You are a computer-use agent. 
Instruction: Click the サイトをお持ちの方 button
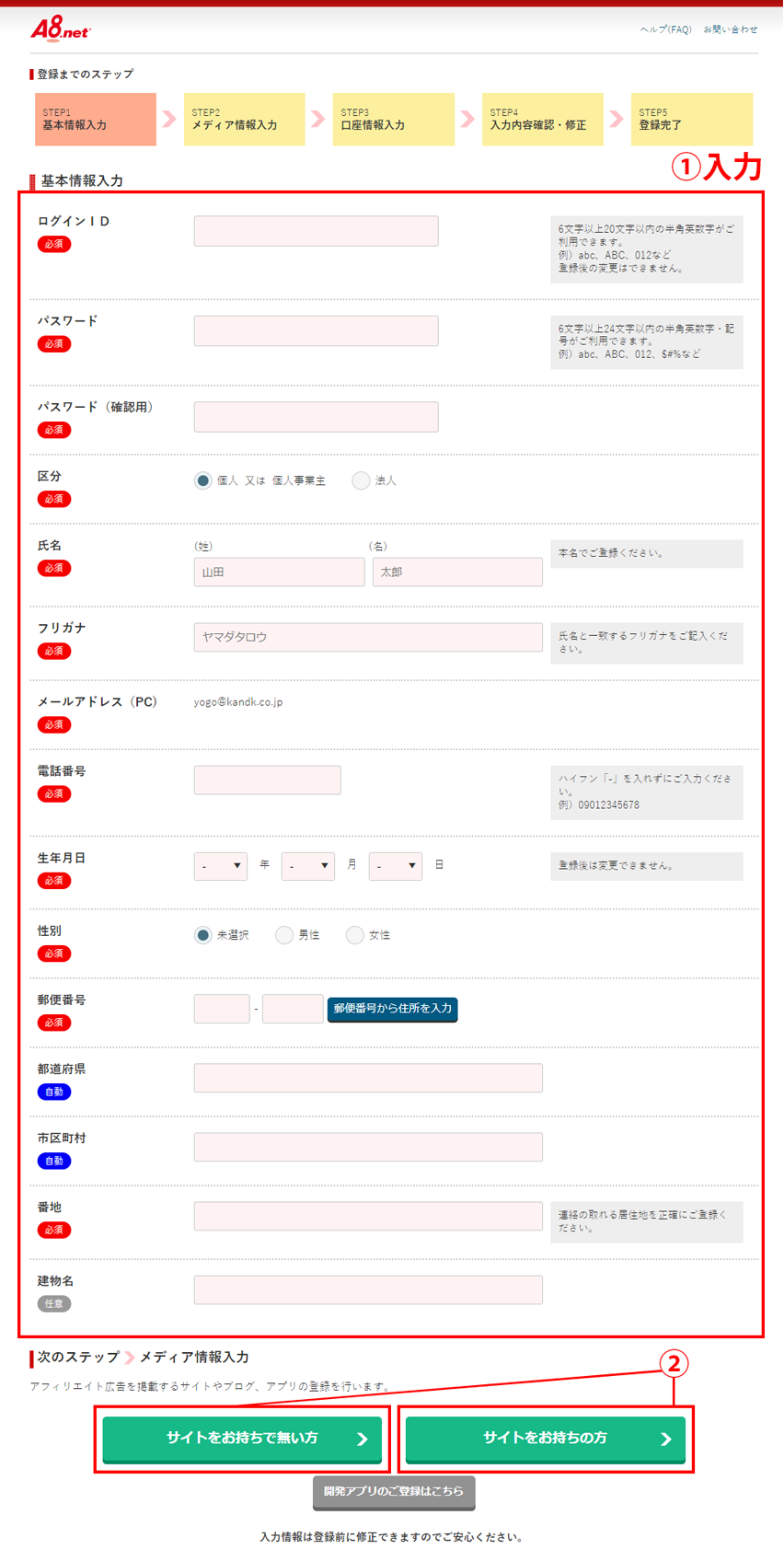(x=545, y=1439)
